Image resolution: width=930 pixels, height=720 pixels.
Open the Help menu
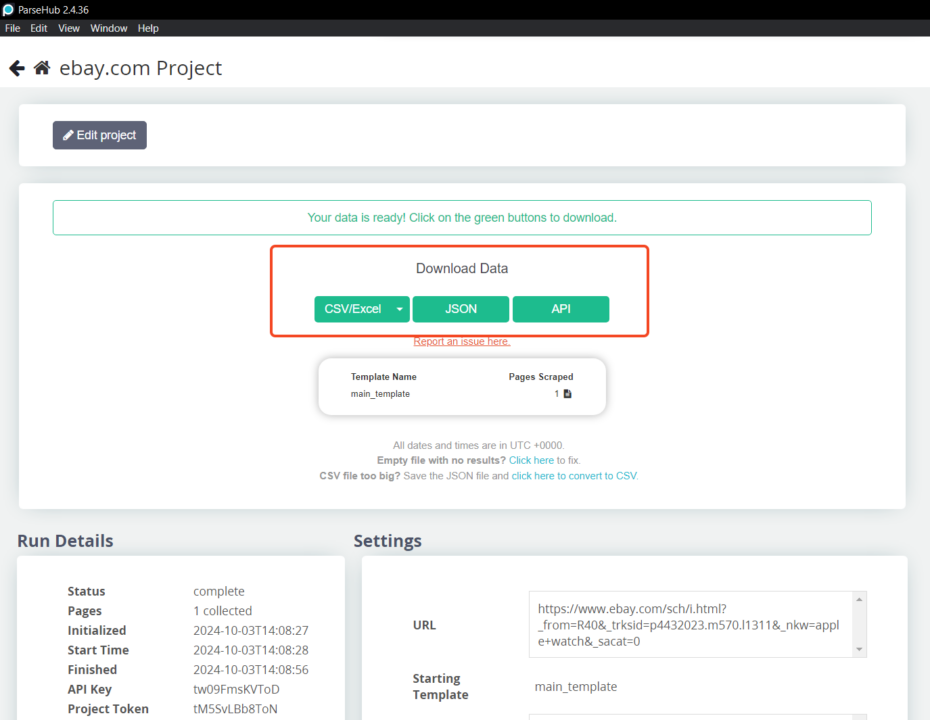click(148, 28)
